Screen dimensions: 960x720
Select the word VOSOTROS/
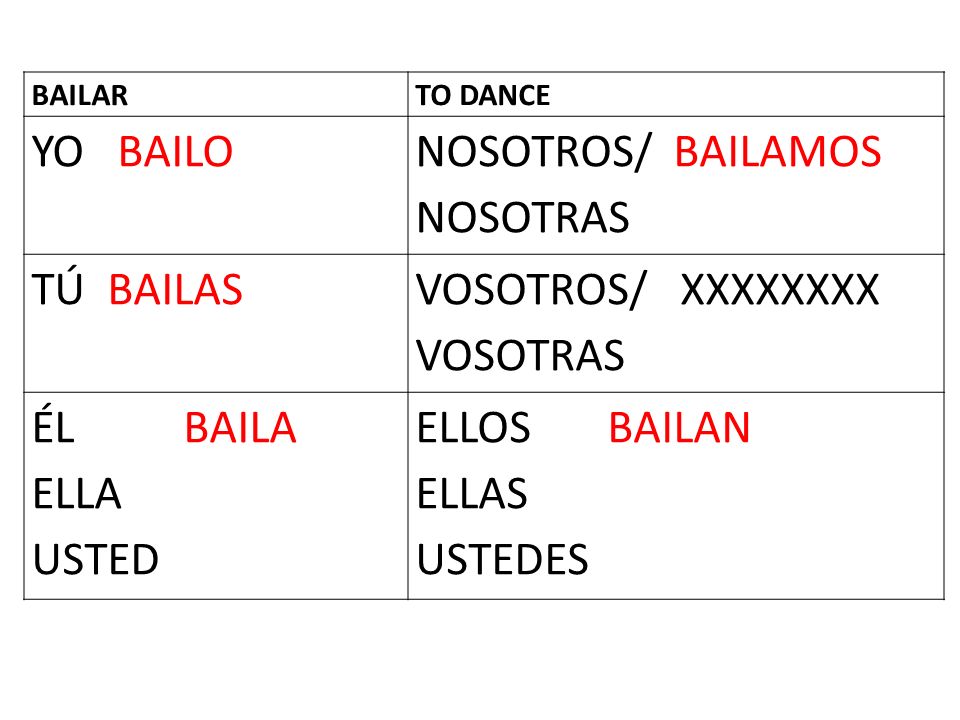coord(531,290)
